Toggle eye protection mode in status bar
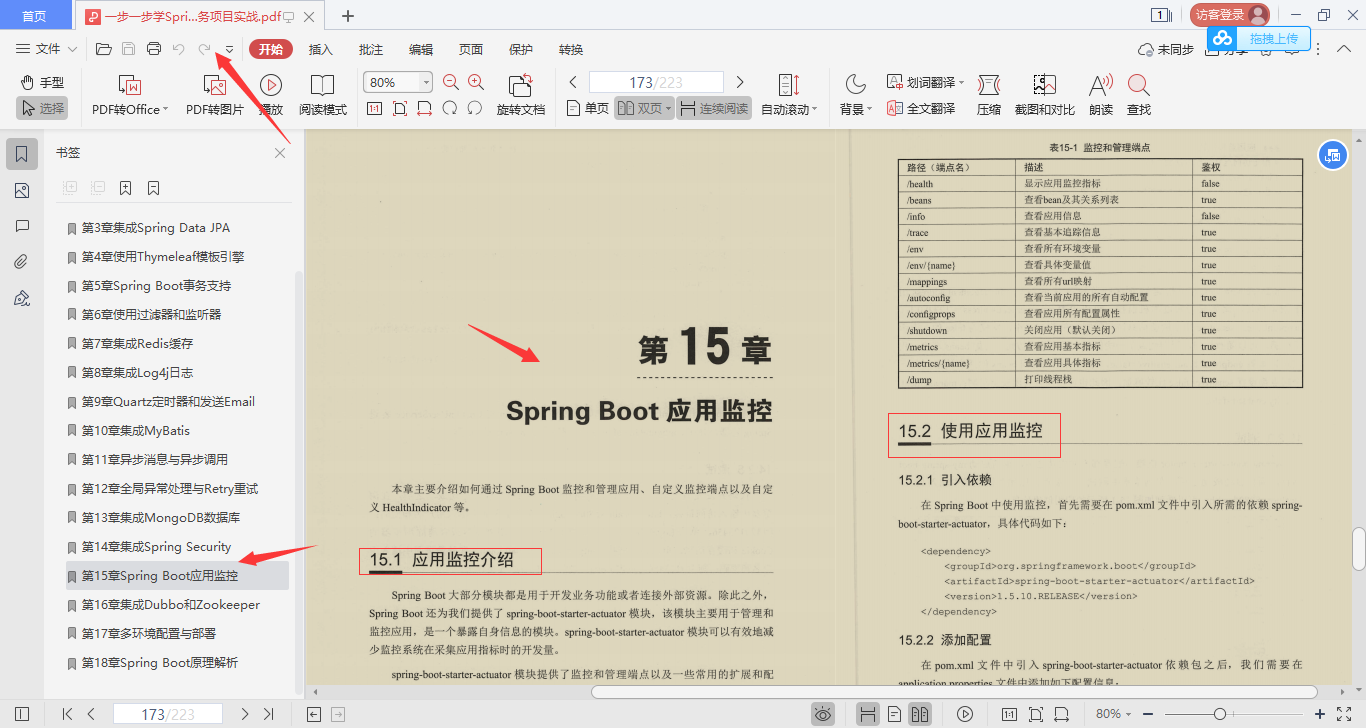 823,714
